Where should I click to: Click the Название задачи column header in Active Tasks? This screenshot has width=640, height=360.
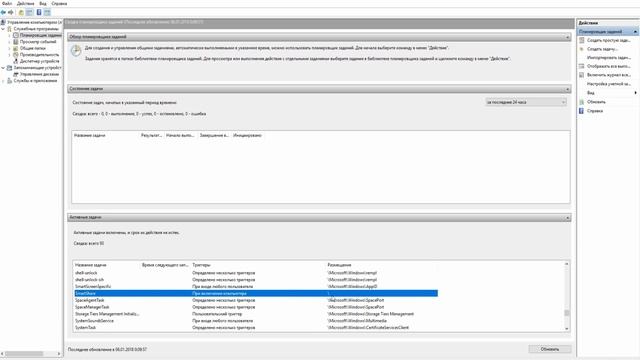click(x=91, y=265)
